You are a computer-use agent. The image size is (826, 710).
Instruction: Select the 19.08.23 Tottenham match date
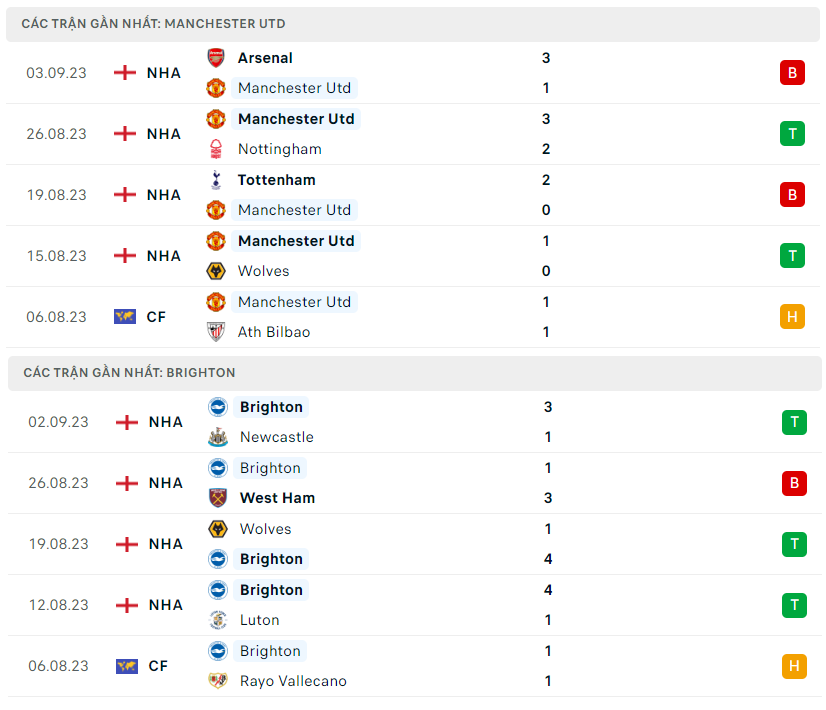[56, 195]
